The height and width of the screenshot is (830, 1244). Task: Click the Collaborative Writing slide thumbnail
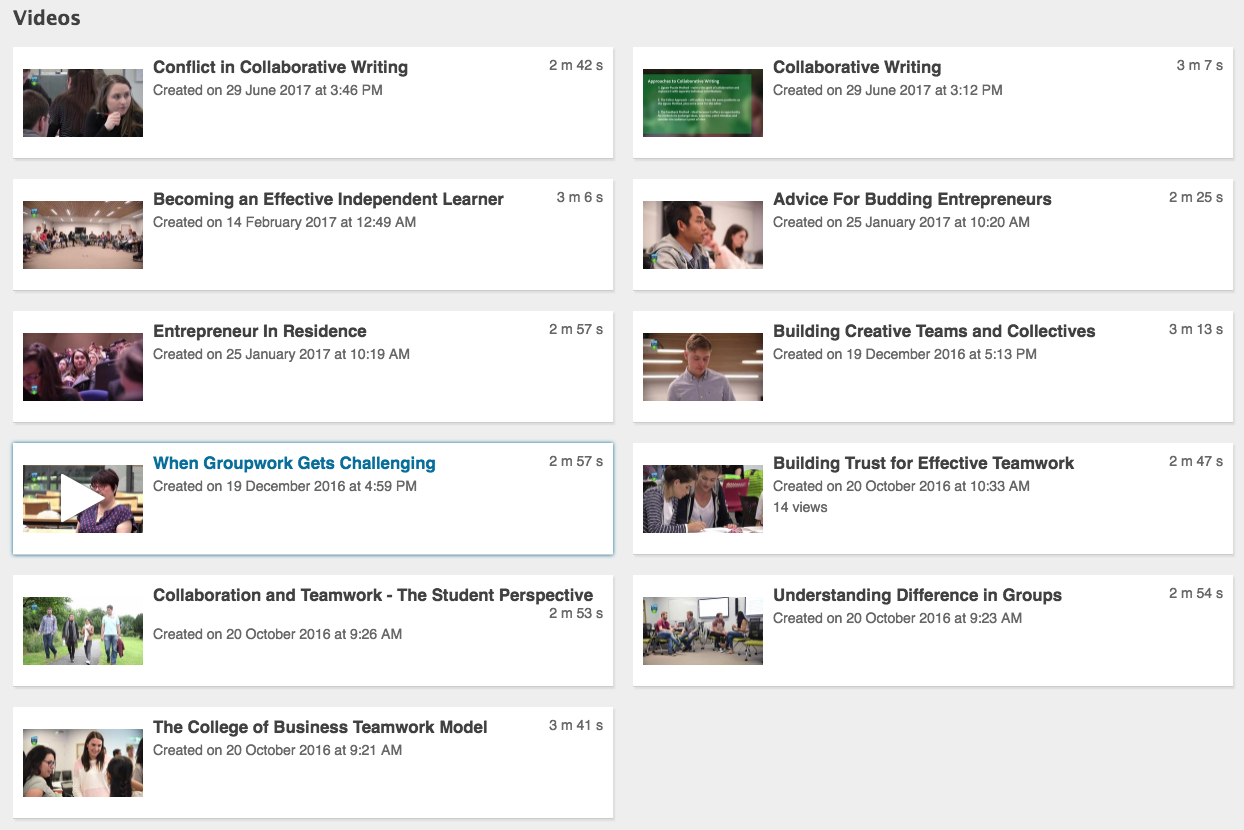(x=702, y=102)
